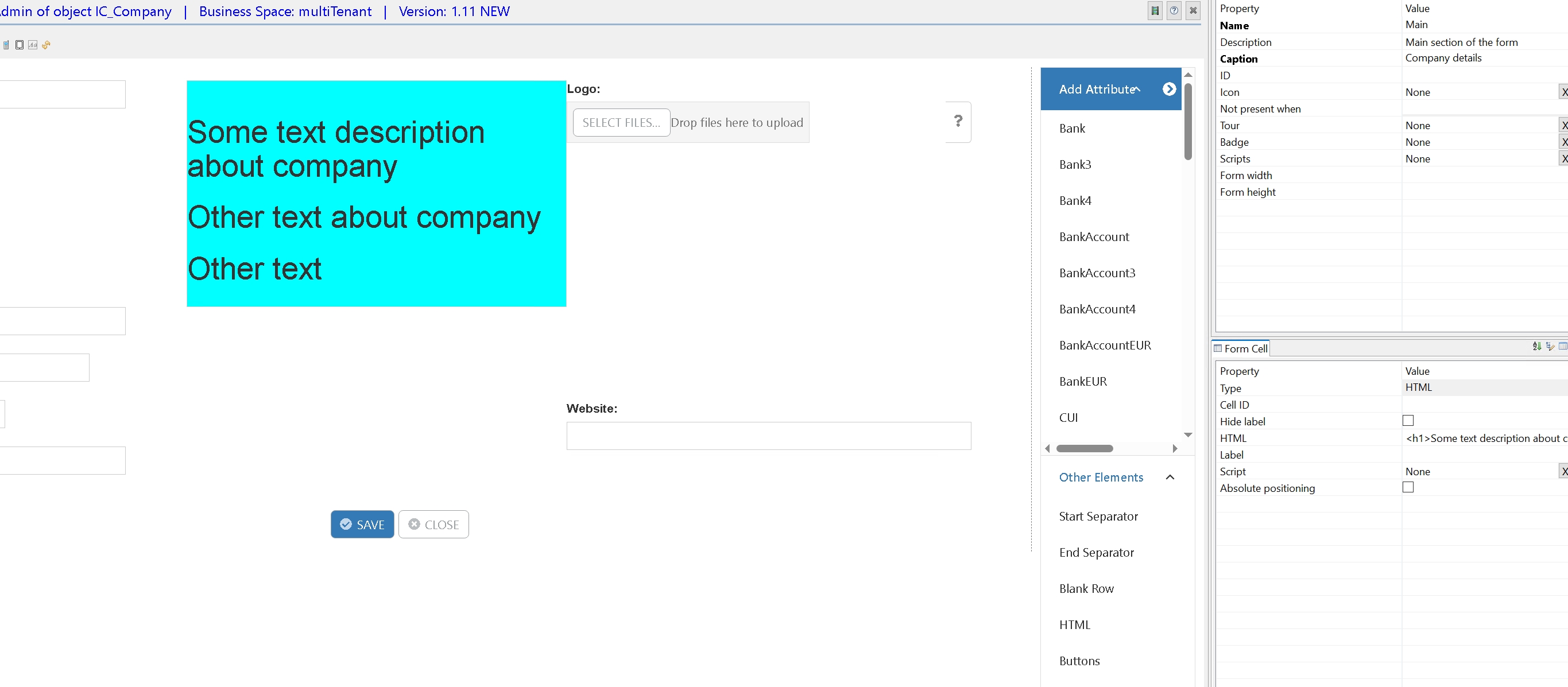Clear the Script cell property with X
The width and height of the screenshot is (1568, 687).
coord(1563,471)
